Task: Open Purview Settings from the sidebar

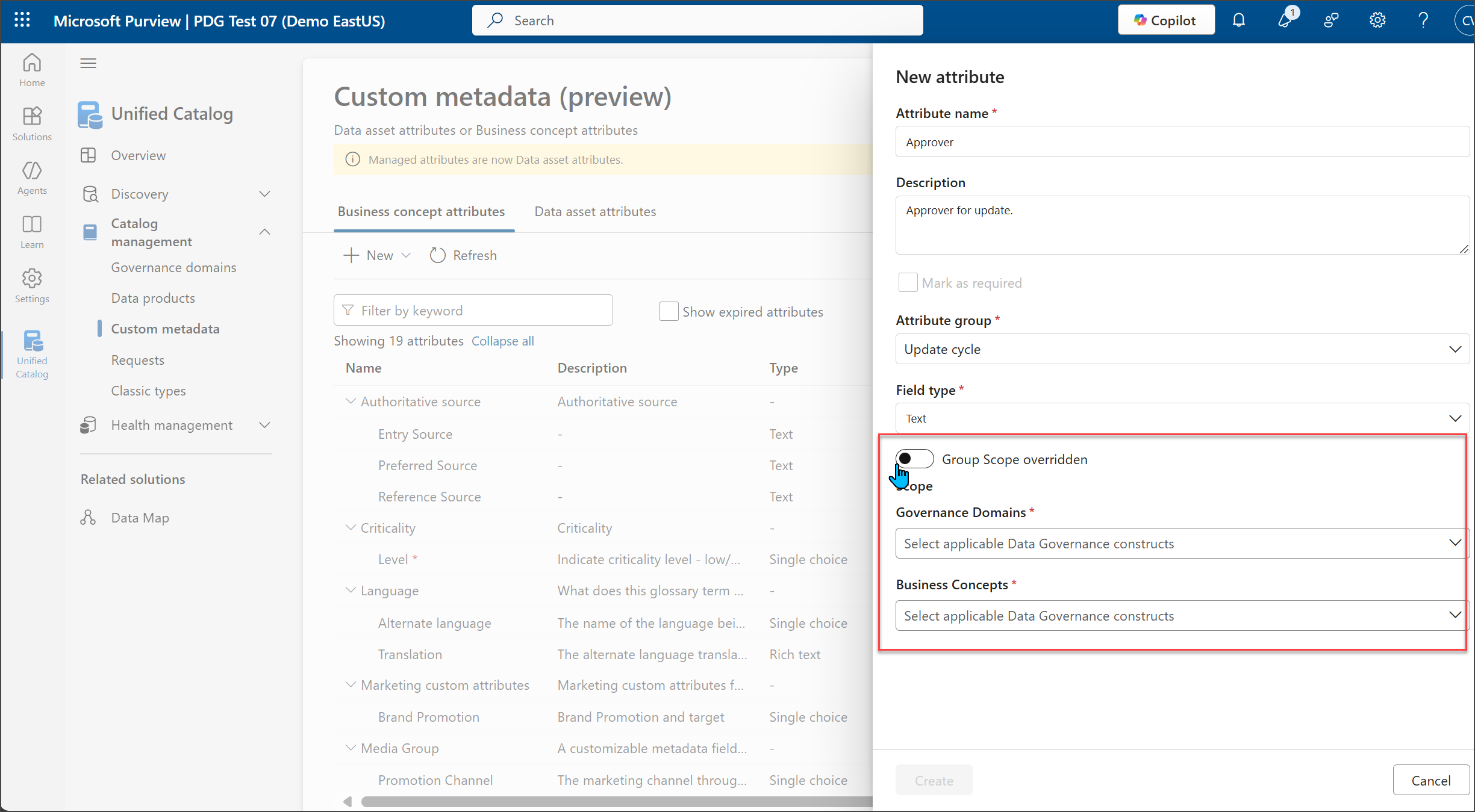Action: pos(31,285)
